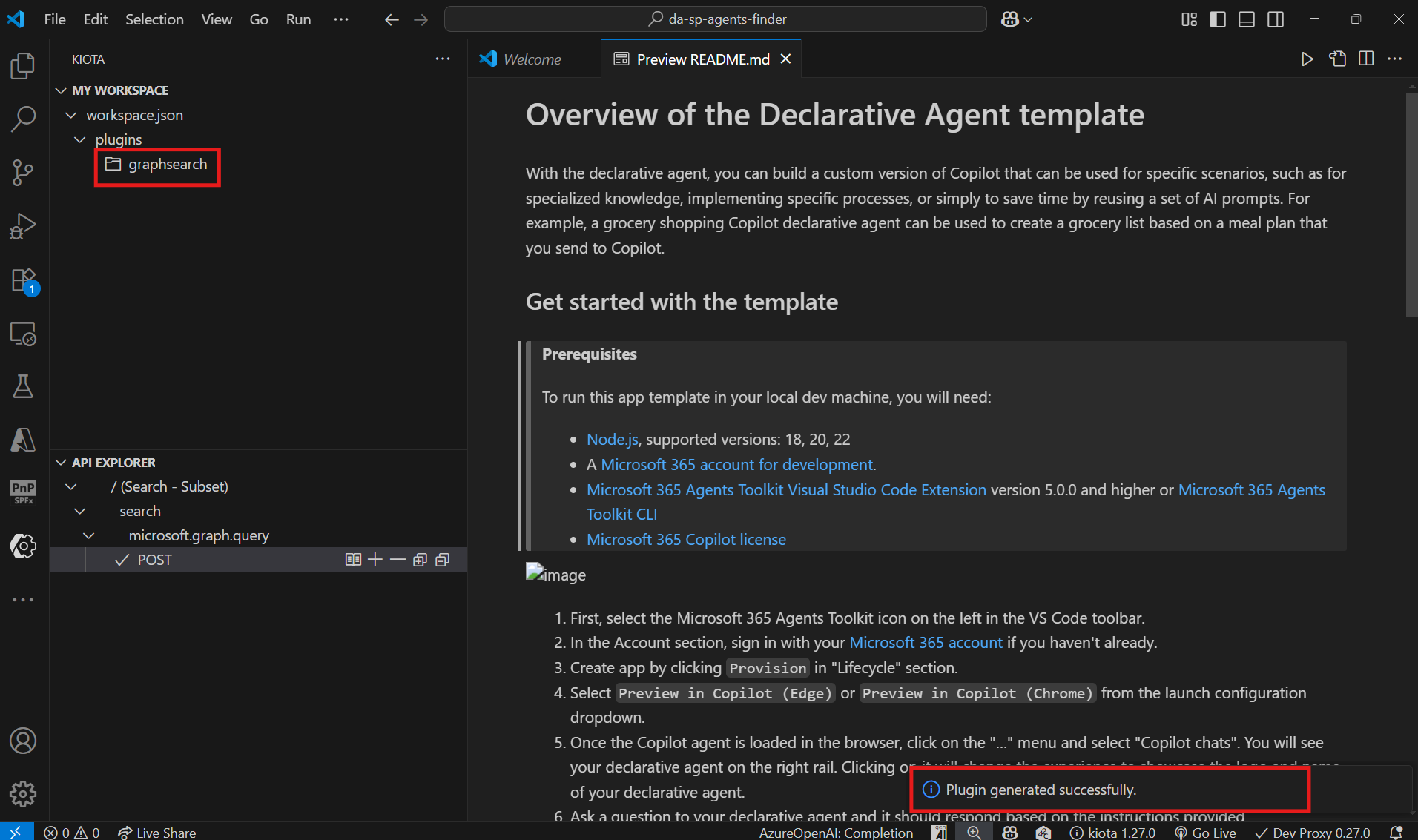Image resolution: width=1418 pixels, height=840 pixels.
Task: Split the editor to the right
Action: pos(1366,59)
